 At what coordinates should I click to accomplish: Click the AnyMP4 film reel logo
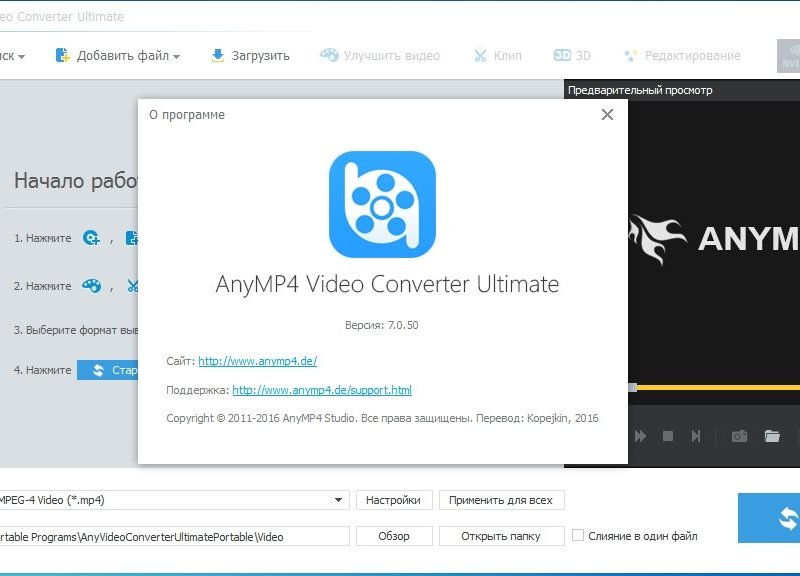tap(382, 204)
